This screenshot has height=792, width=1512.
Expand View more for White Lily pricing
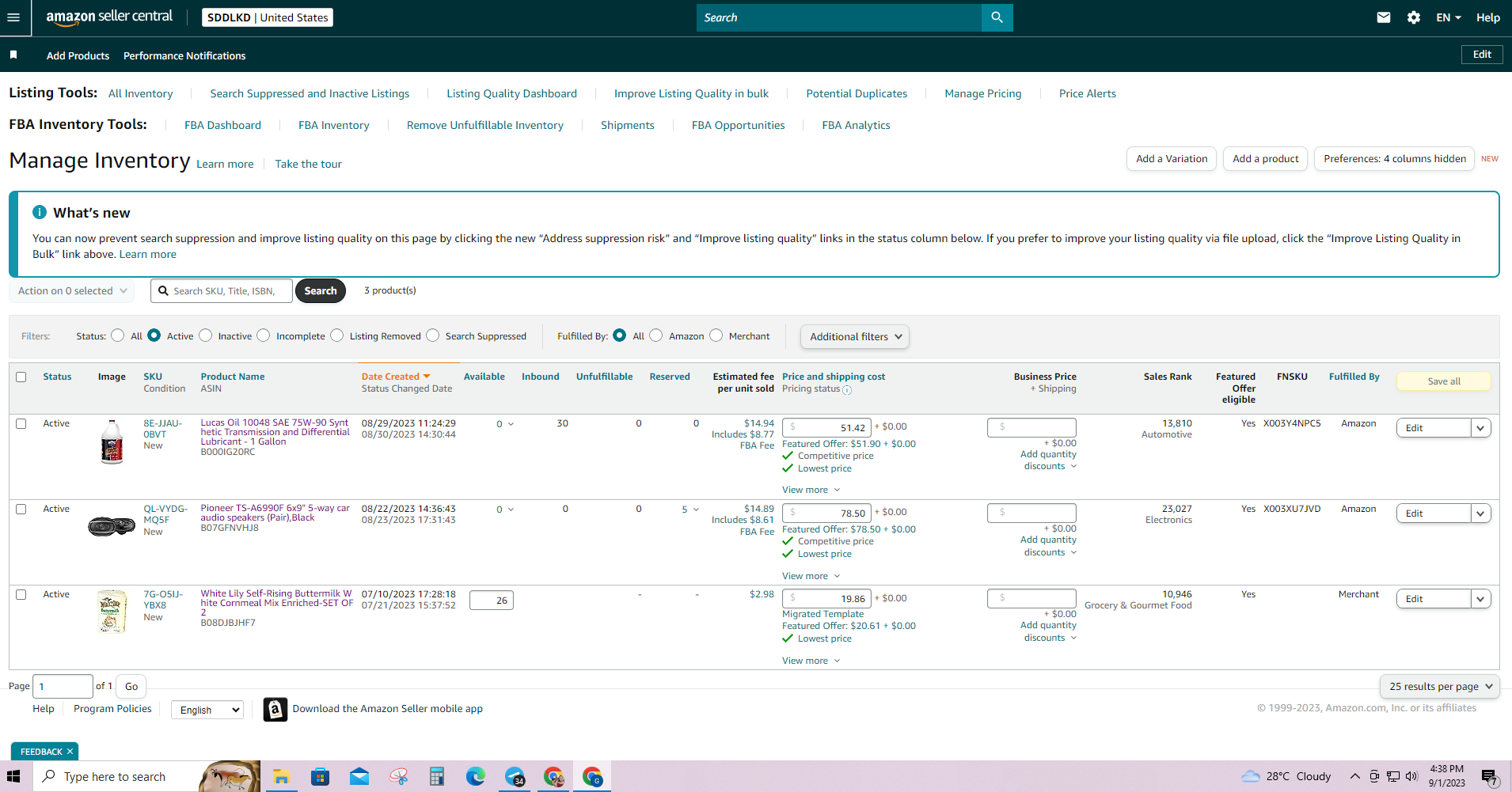coord(811,661)
